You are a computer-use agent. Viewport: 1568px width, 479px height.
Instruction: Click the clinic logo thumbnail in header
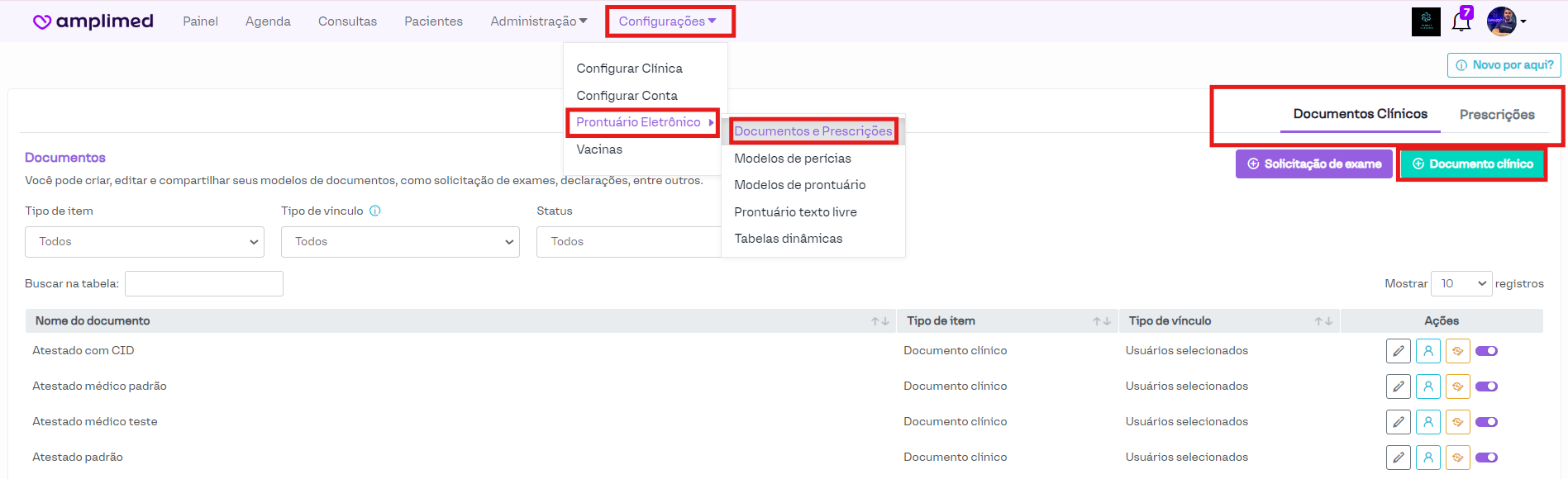click(1426, 21)
